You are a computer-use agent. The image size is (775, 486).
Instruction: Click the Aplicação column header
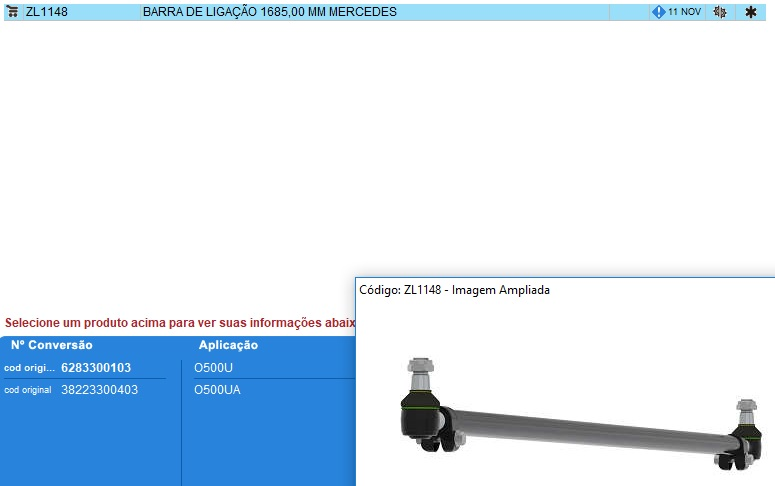(x=228, y=345)
